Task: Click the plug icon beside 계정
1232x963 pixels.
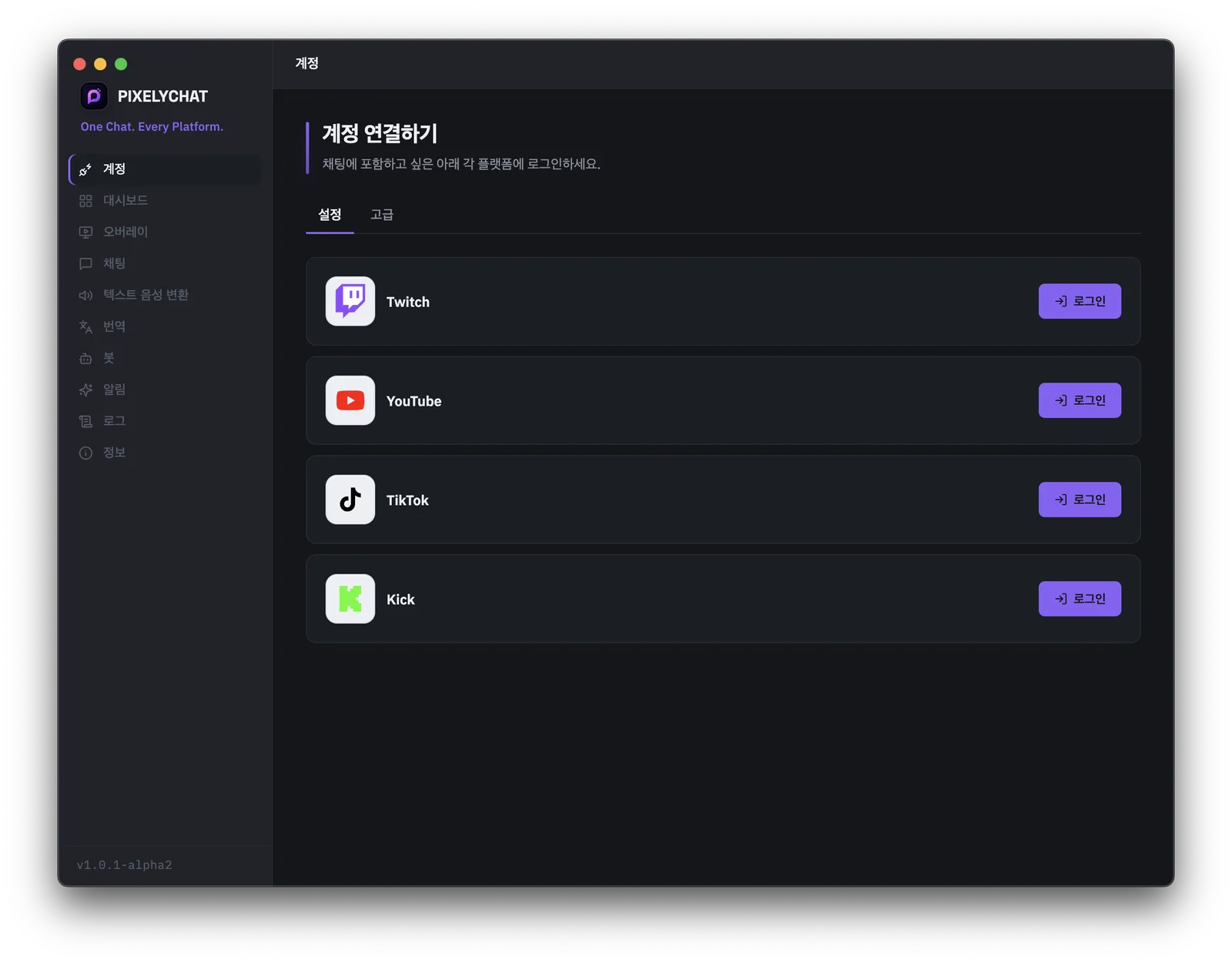Action: point(85,169)
